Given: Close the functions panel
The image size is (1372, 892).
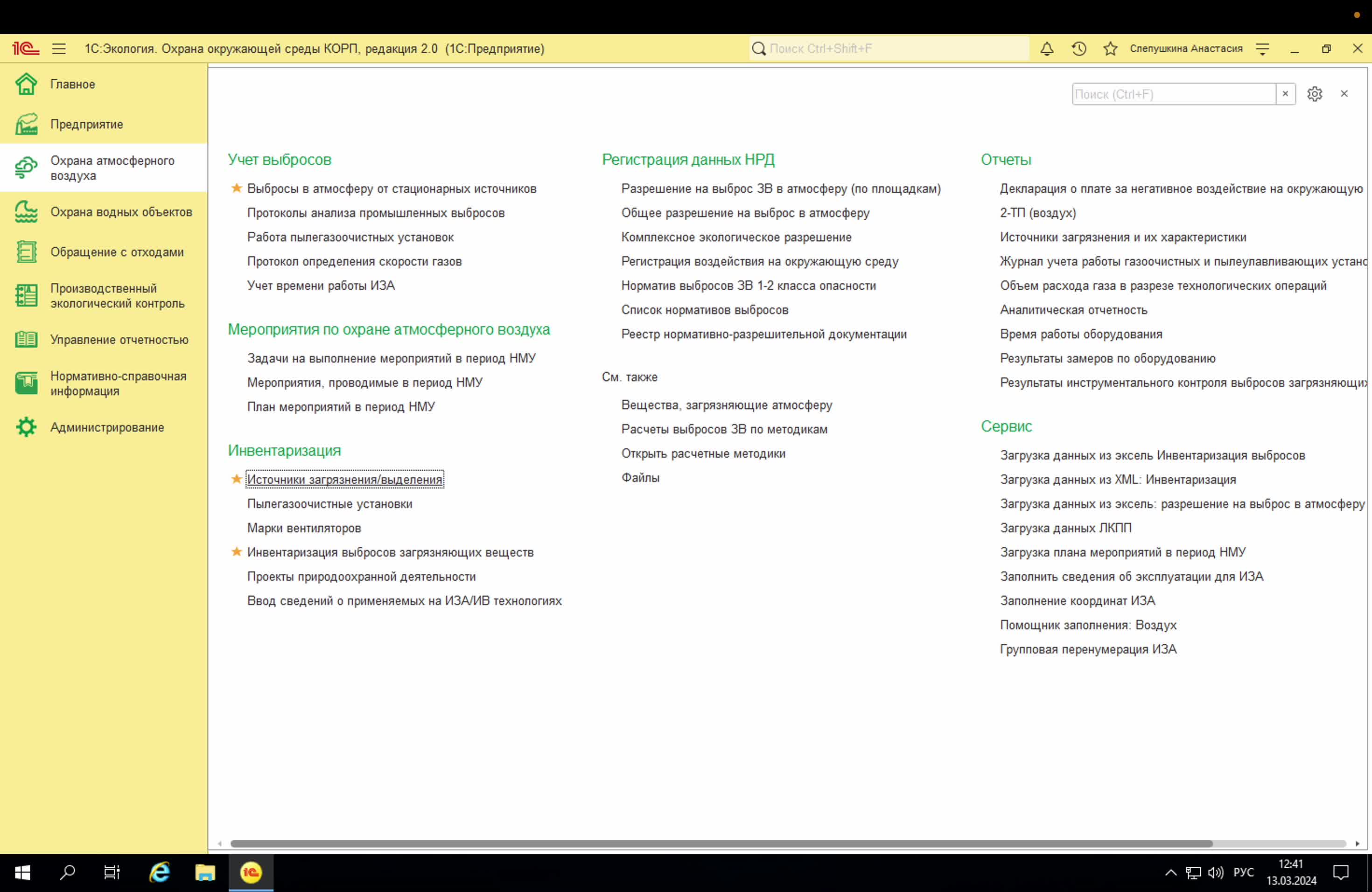Looking at the screenshot, I should coord(1344,94).
